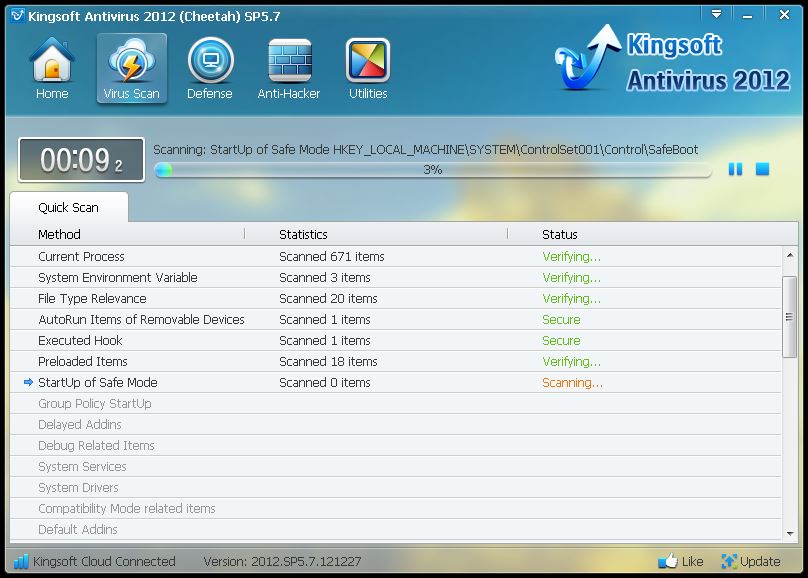Click the Kingsoft Cloud Connected status text
This screenshot has height=578, width=808.
104,562
